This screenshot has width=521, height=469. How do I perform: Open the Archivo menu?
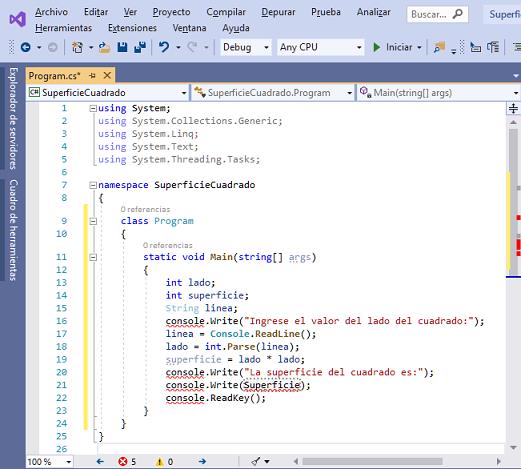[51, 12]
